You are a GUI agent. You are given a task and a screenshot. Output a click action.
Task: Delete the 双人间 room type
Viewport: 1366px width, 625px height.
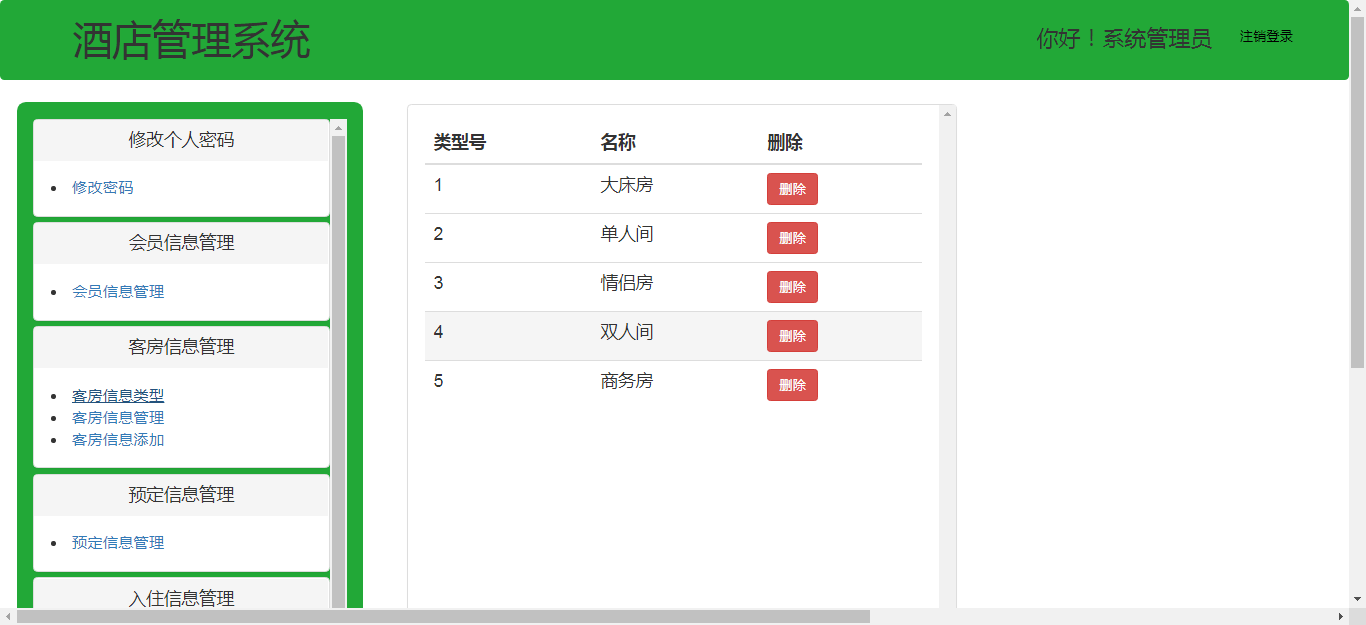792,336
